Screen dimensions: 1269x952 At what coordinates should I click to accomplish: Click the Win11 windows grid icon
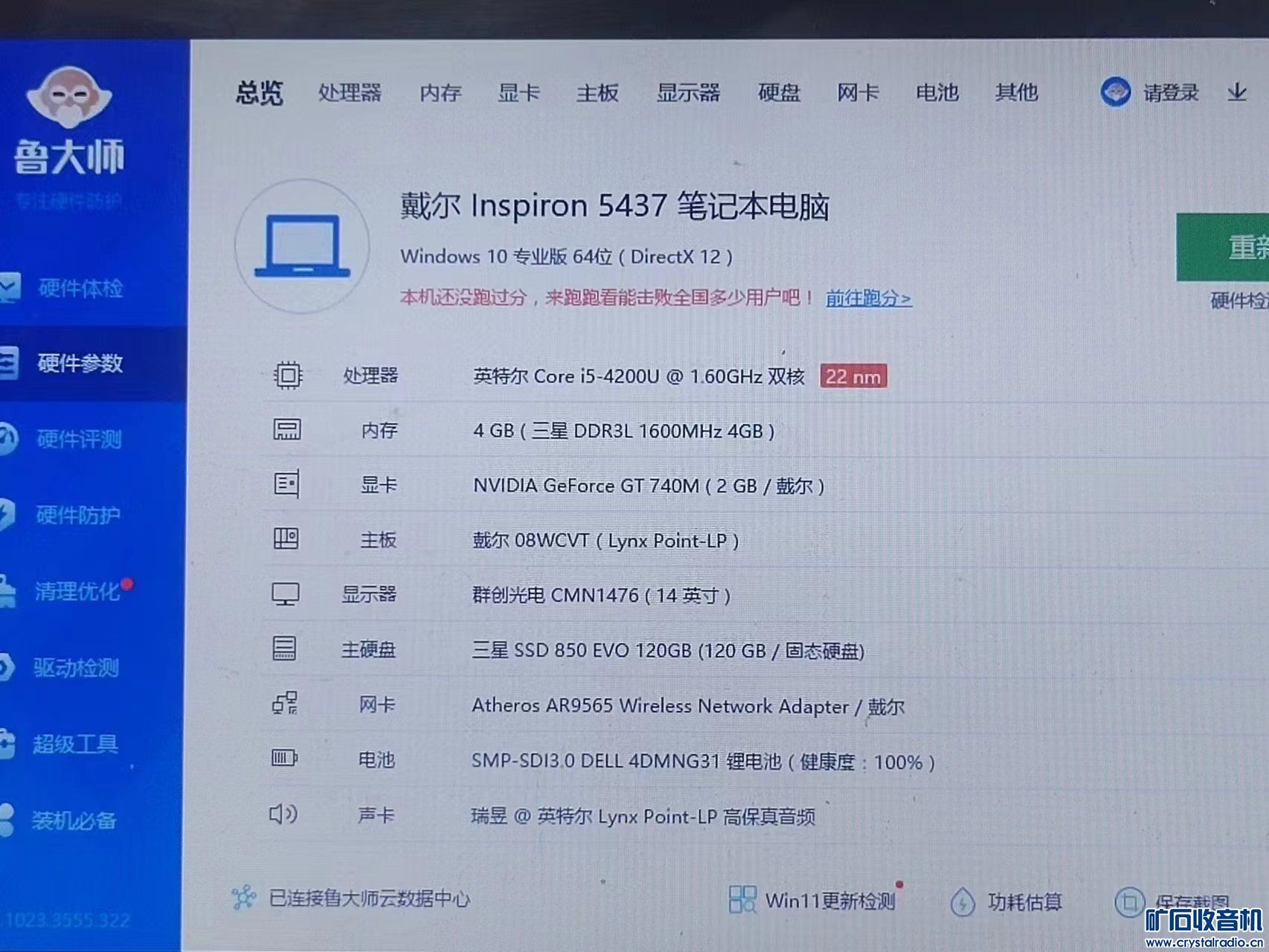(x=742, y=899)
